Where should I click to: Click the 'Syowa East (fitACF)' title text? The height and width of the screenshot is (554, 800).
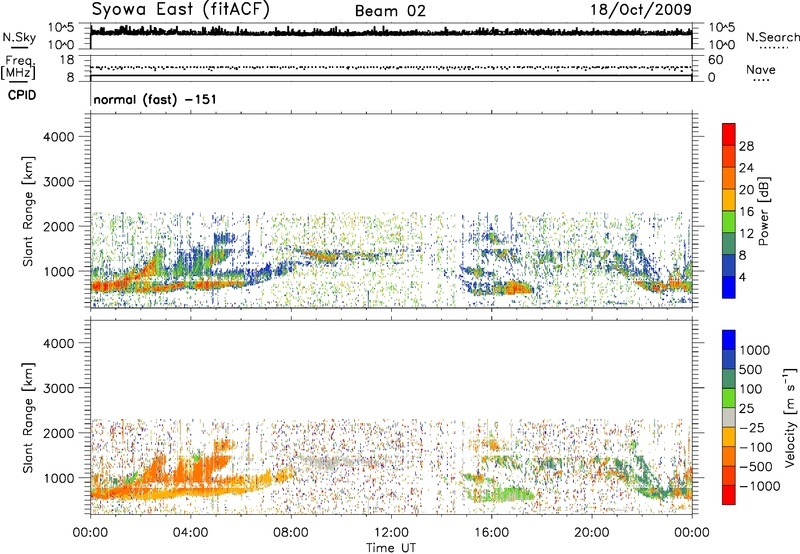click(x=181, y=9)
